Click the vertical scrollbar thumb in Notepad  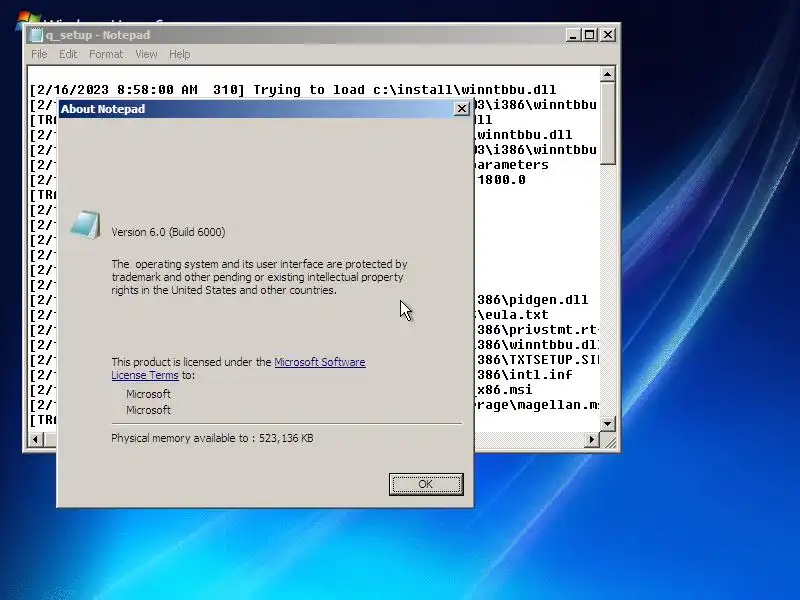[607, 123]
